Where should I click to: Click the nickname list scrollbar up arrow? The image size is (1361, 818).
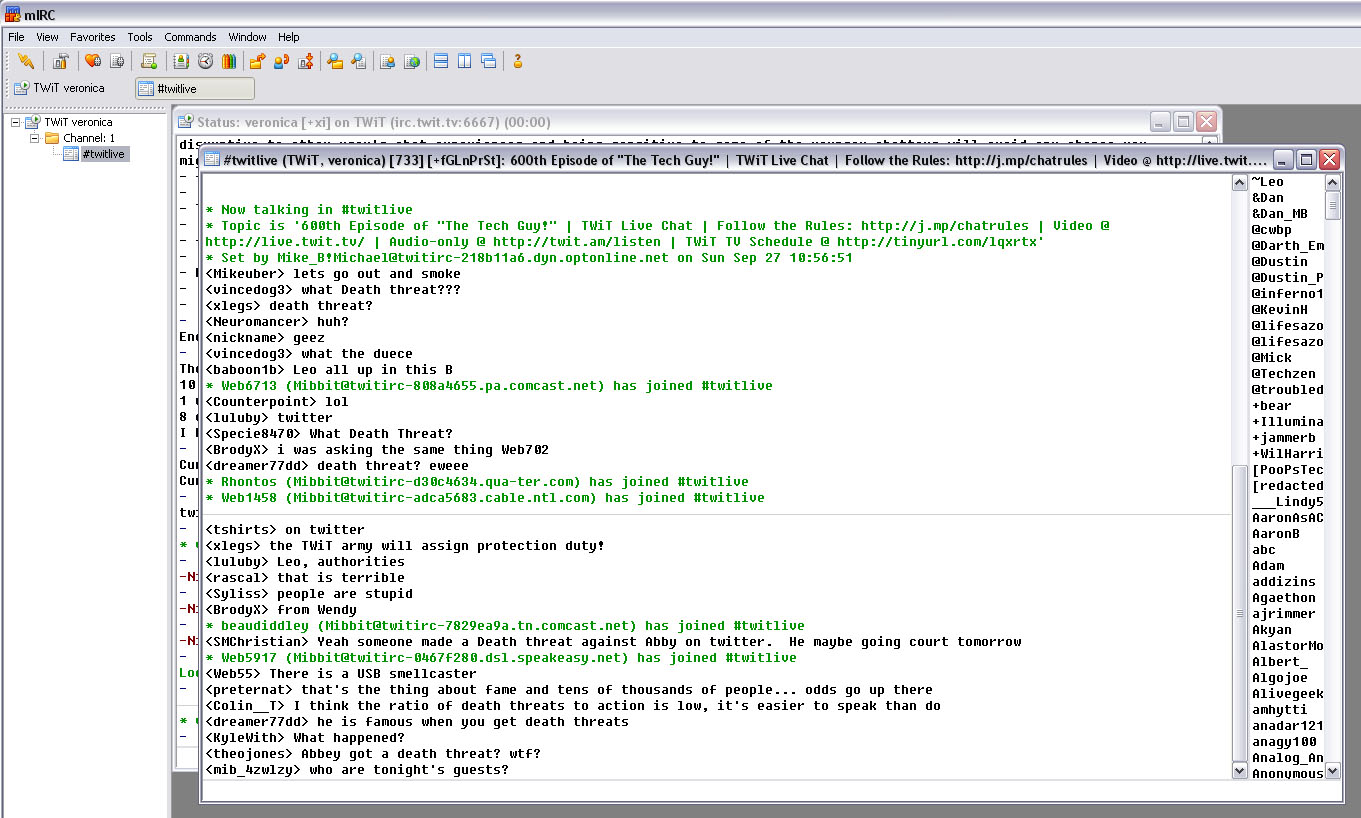click(x=1332, y=183)
